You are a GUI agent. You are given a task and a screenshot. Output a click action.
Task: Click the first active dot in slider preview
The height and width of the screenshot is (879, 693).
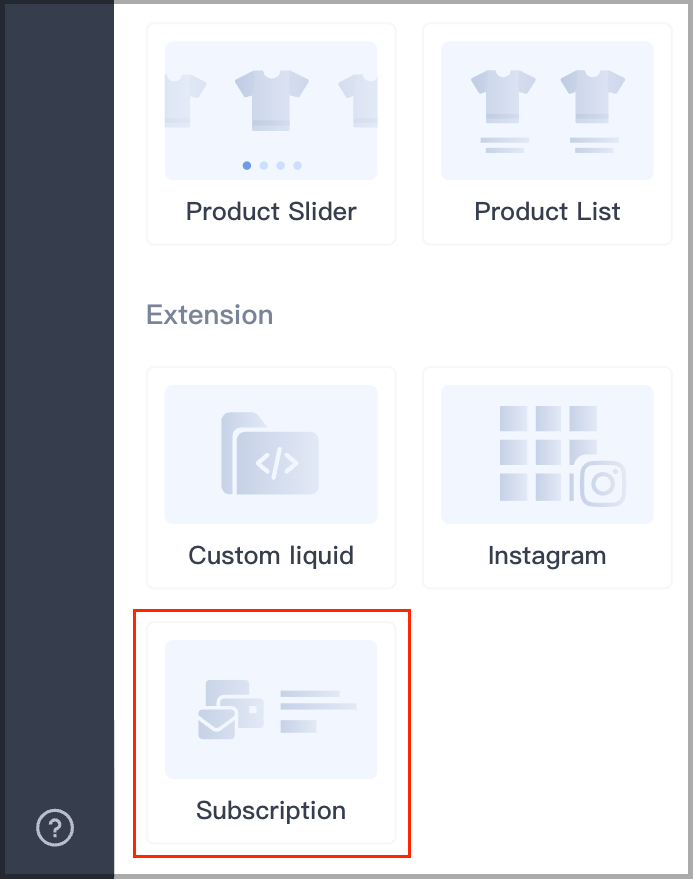click(247, 165)
